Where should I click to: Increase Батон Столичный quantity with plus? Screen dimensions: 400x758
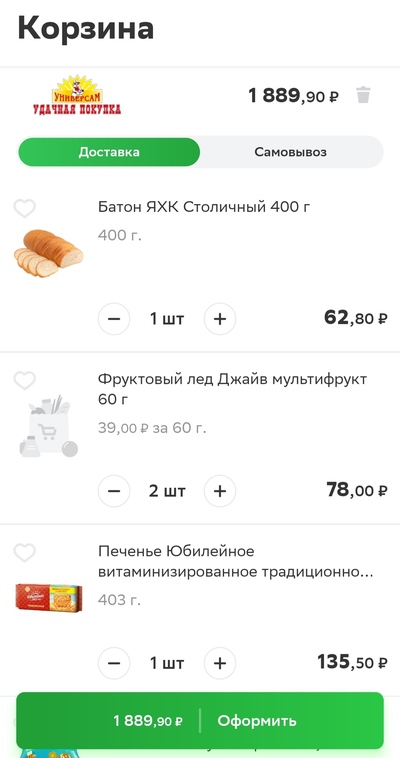[220, 319]
